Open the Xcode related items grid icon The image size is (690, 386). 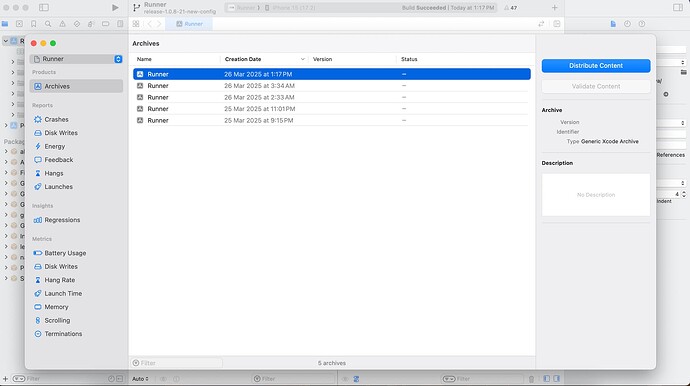click(136, 24)
